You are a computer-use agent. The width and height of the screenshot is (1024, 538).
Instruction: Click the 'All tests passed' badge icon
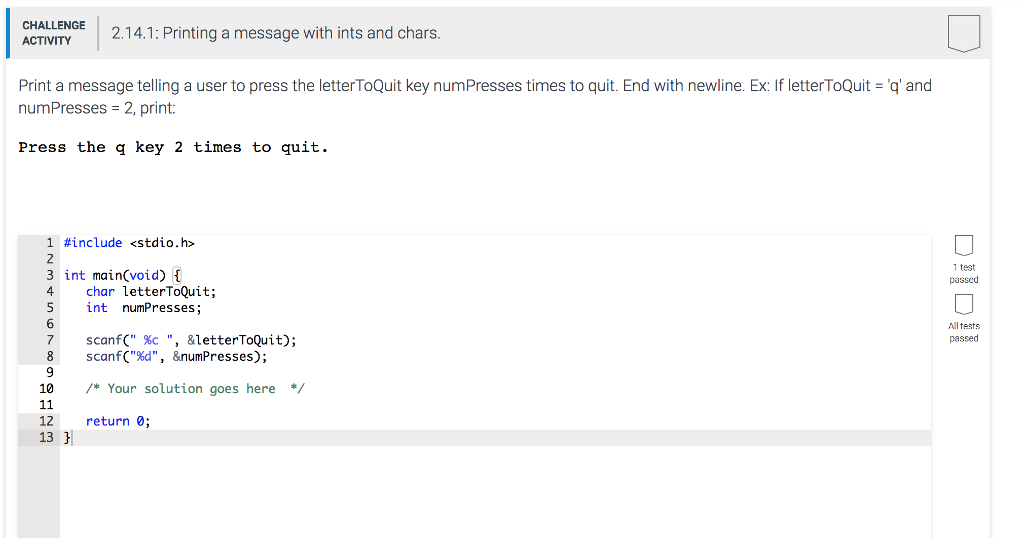coord(964,304)
